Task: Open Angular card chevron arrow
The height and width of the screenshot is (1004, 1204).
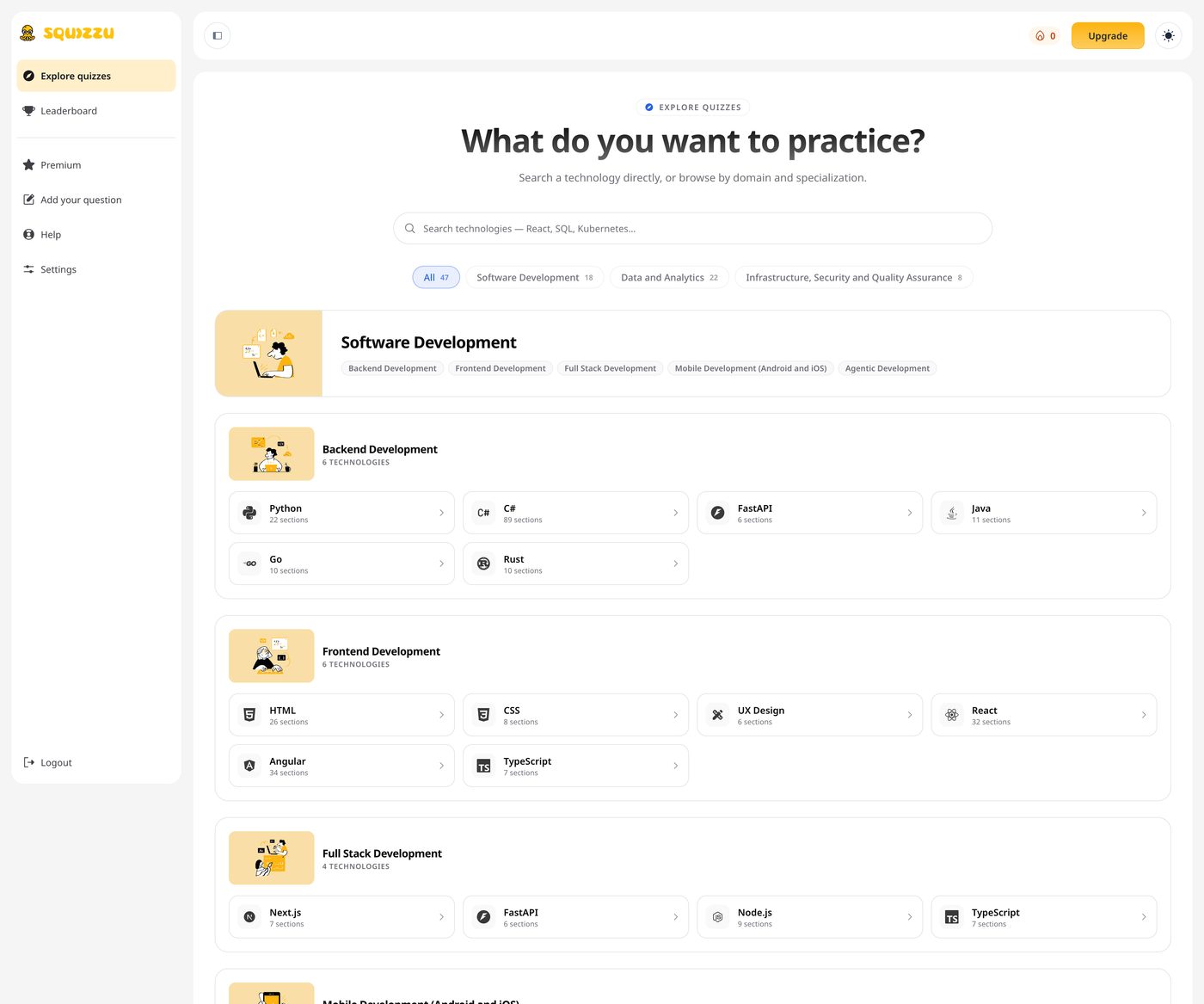Action: coord(442,766)
